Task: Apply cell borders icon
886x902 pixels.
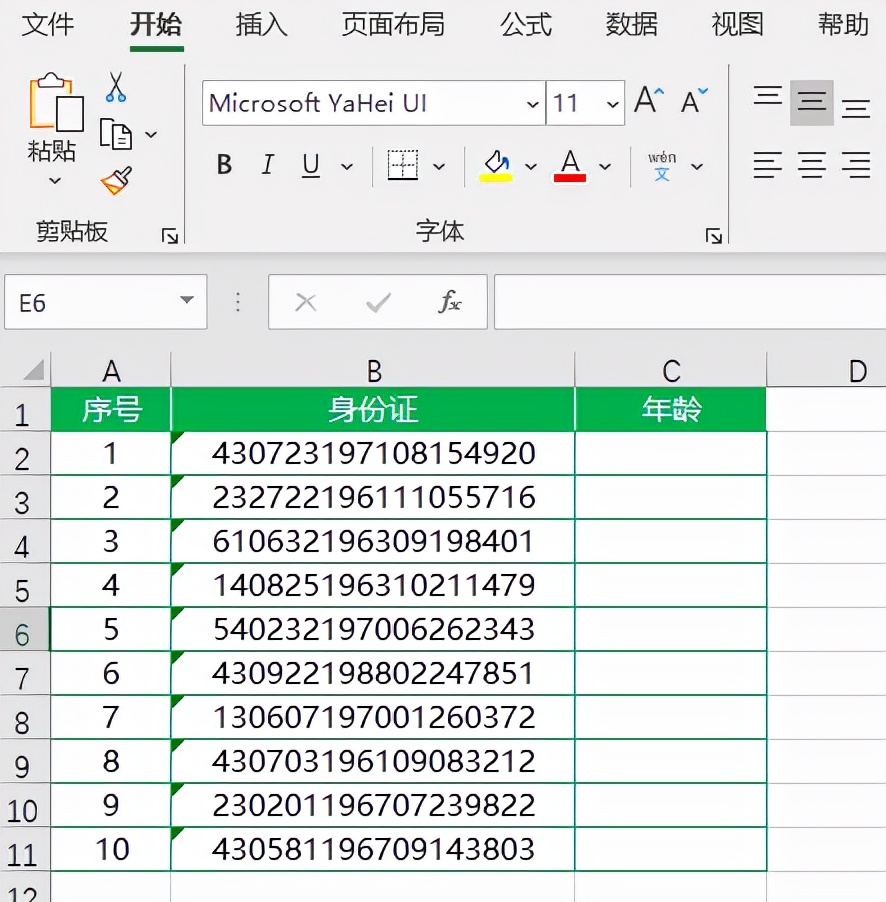Action: click(403, 166)
